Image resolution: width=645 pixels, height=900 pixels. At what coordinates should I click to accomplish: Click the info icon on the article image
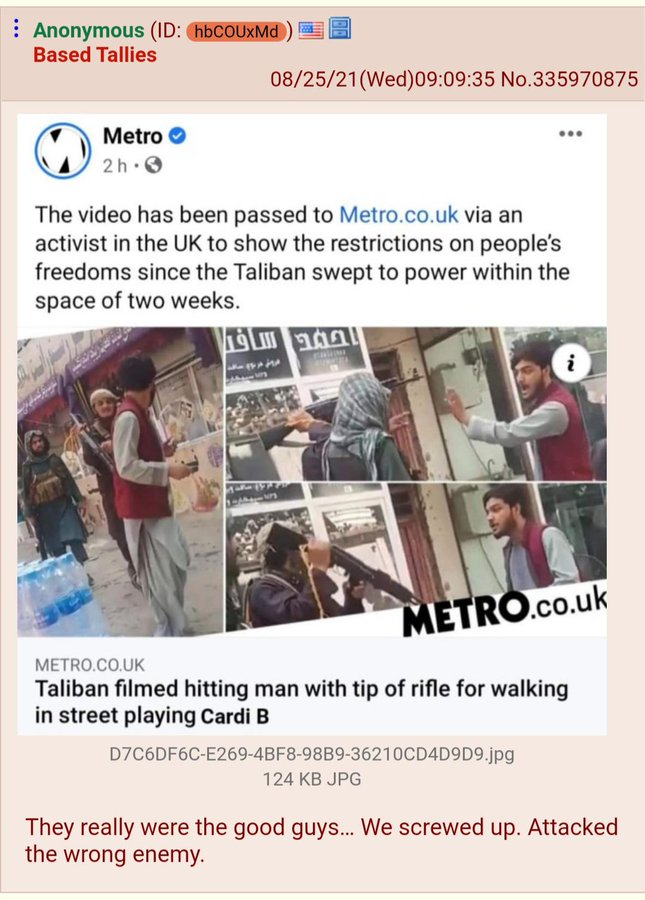(571, 363)
